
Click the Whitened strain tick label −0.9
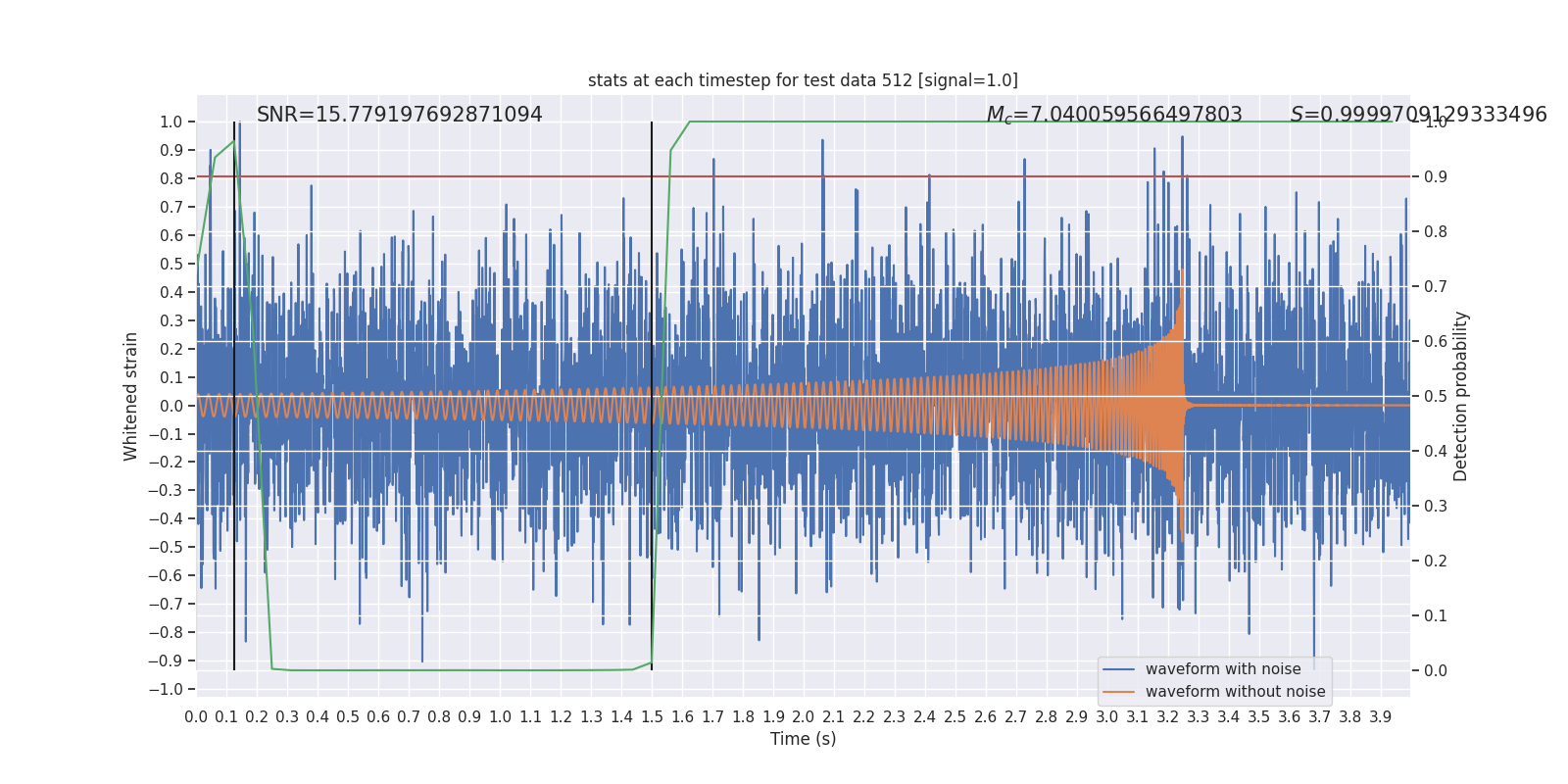[x=166, y=661]
